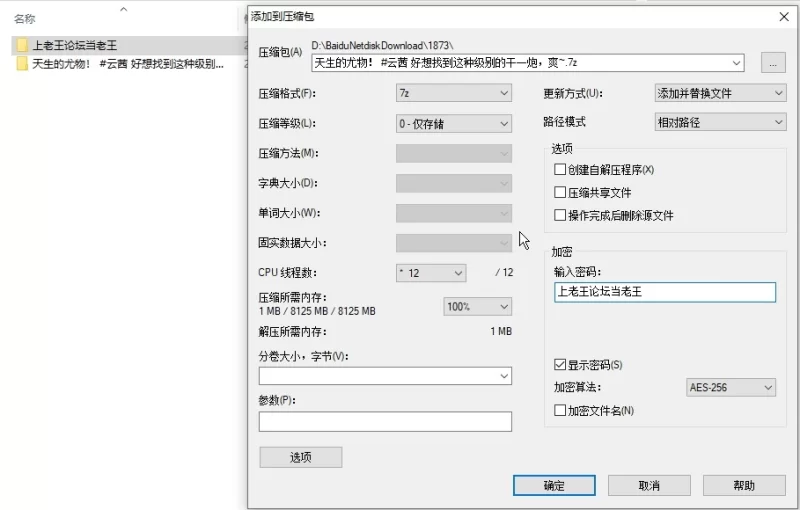
Task: Click the 1 MB / 8125 MB memory text
Action: [317, 311]
